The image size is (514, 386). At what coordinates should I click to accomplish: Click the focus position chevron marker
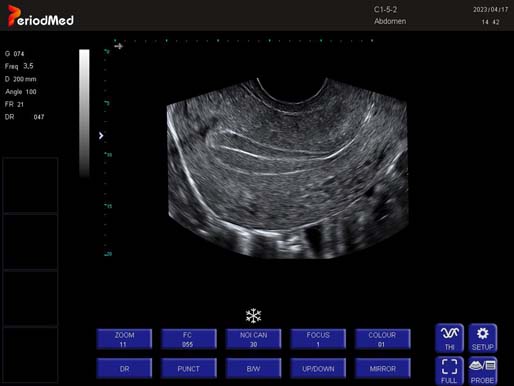pos(101,136)
